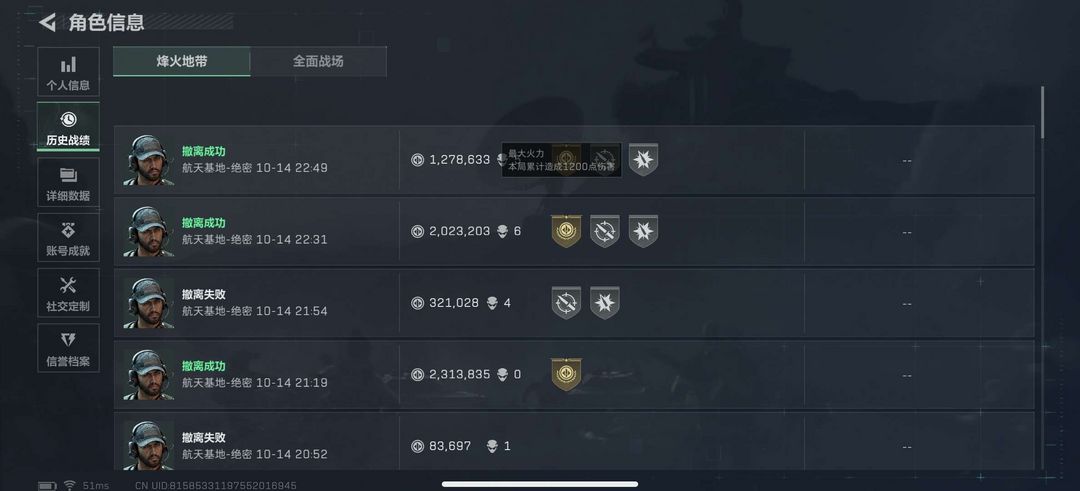Switch to the 烽火地带 tab
The width and height of the screenshot is (1080, 491).
tap(182, 61)
